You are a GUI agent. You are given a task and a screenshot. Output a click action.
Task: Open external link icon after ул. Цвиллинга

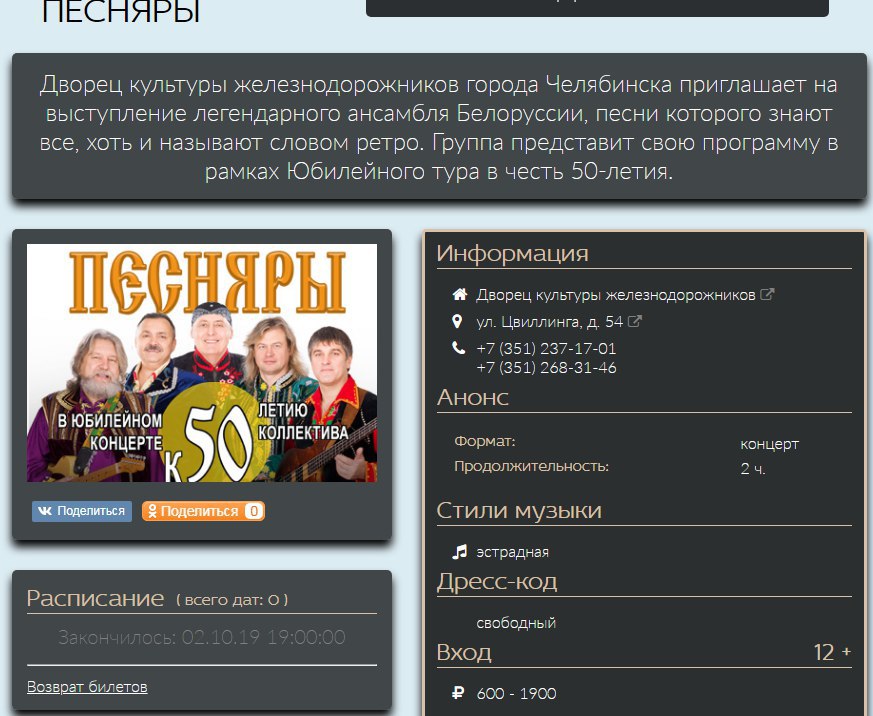(x=635, y=321)
